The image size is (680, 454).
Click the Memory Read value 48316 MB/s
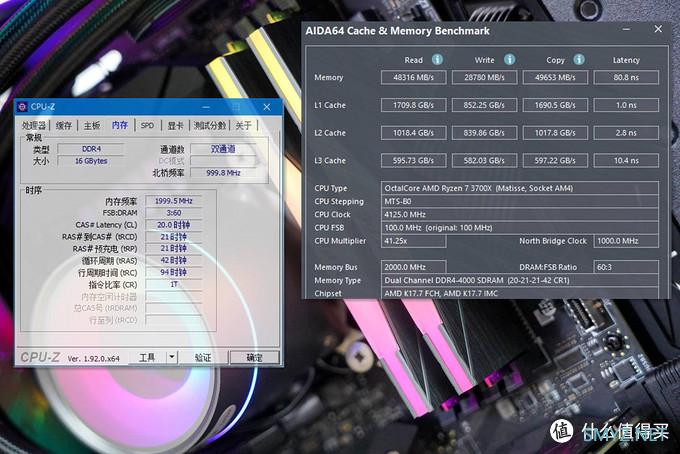tap(414, 77)
